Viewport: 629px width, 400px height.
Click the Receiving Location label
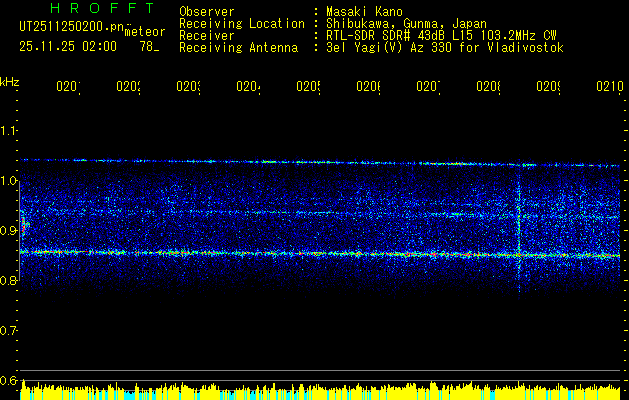[x=242, y=24]
